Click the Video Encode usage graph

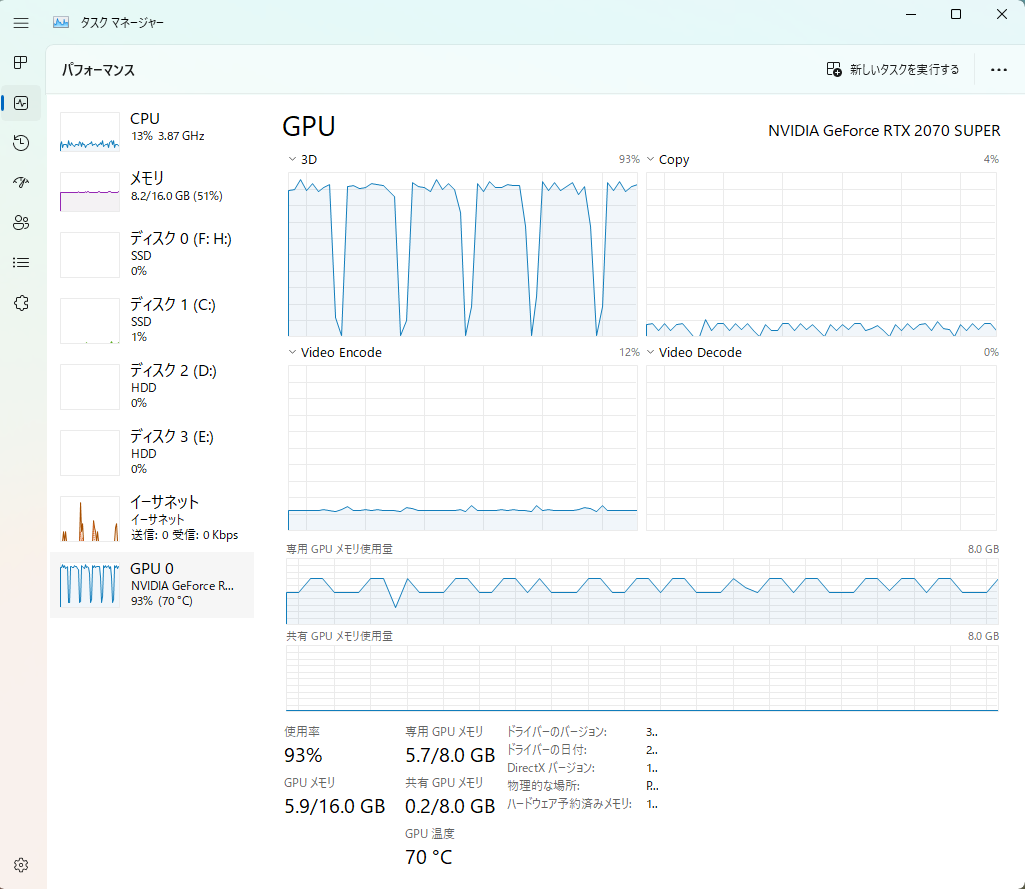(x=462, y=448)
